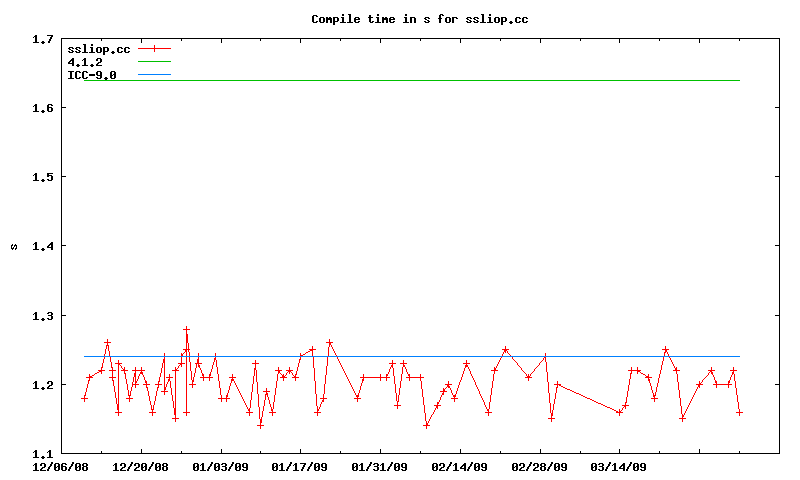Select the ssliop.cc legend label

tap(98, 48)
